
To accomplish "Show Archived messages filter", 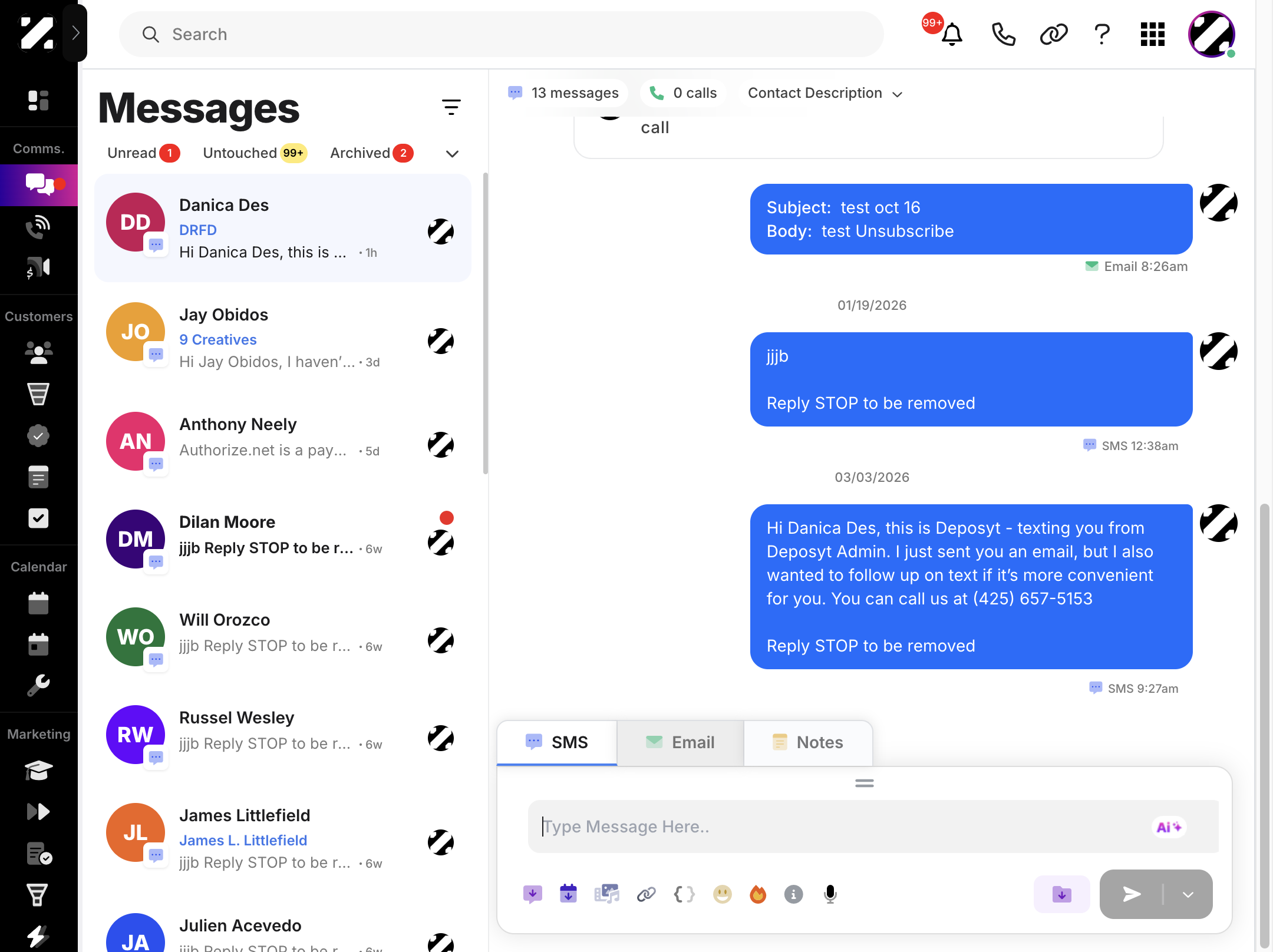I will tap(371, 153).
